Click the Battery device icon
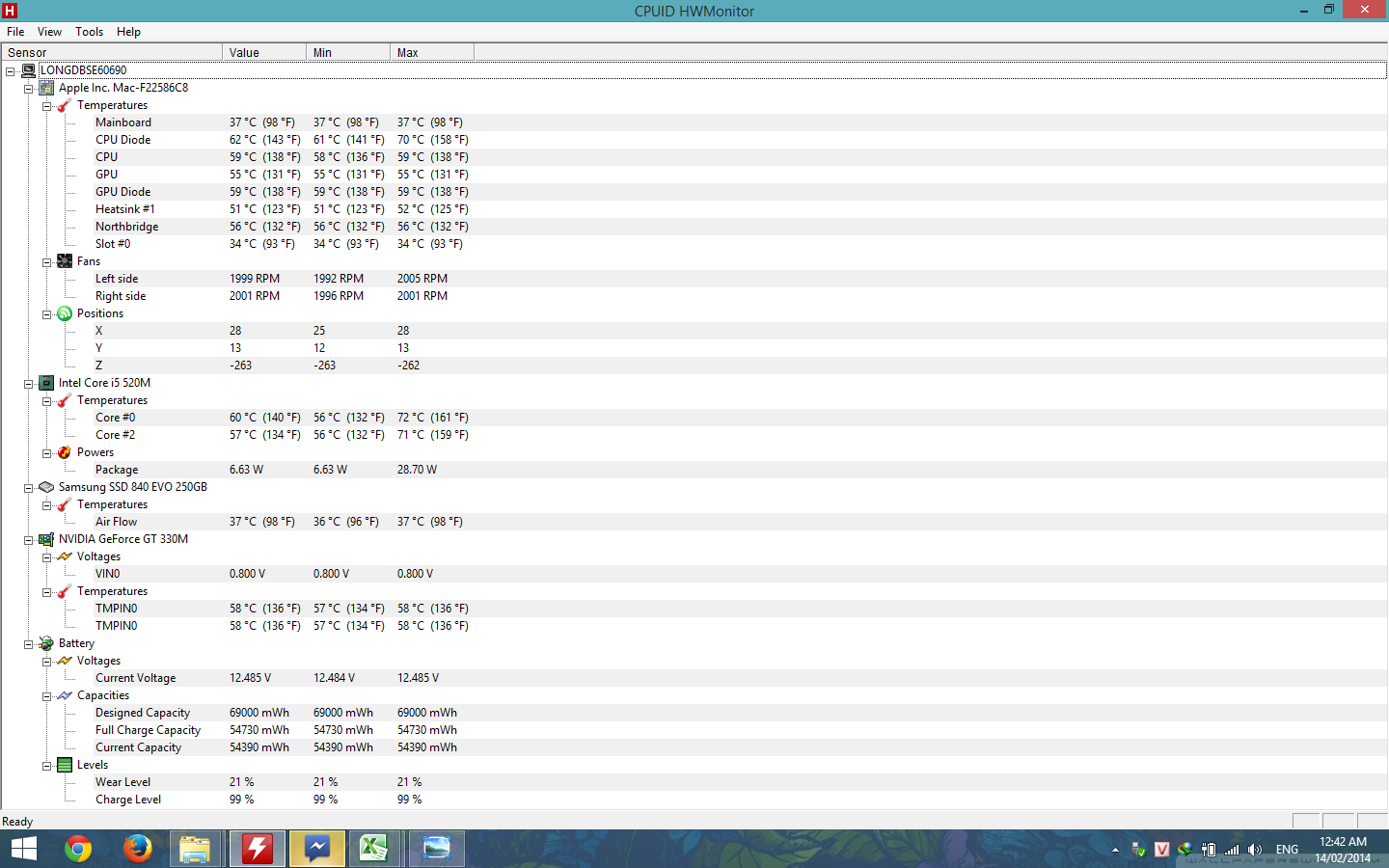This screenshot has height=868, width=1389. click(46, 643)
